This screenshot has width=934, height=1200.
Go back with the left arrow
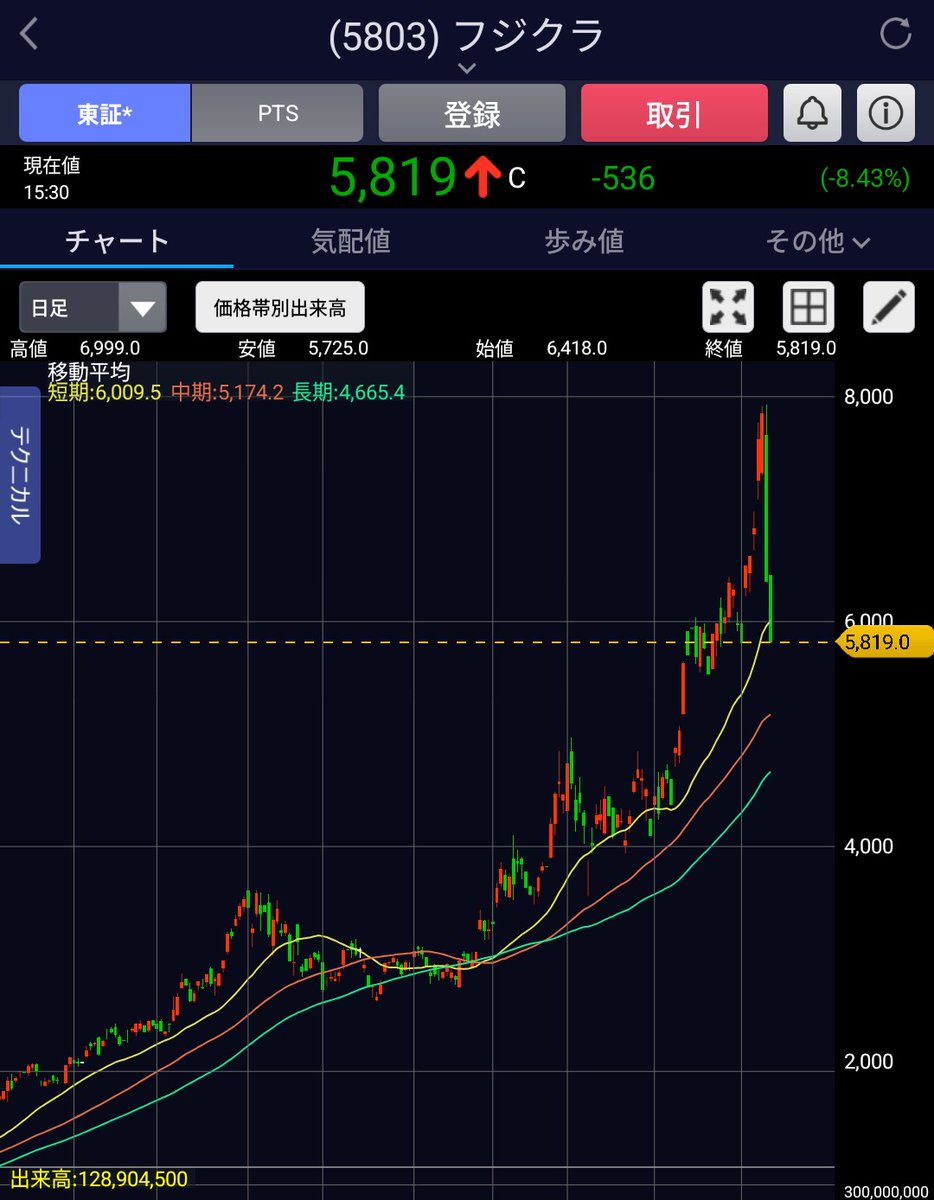click(x=29, y=34)
